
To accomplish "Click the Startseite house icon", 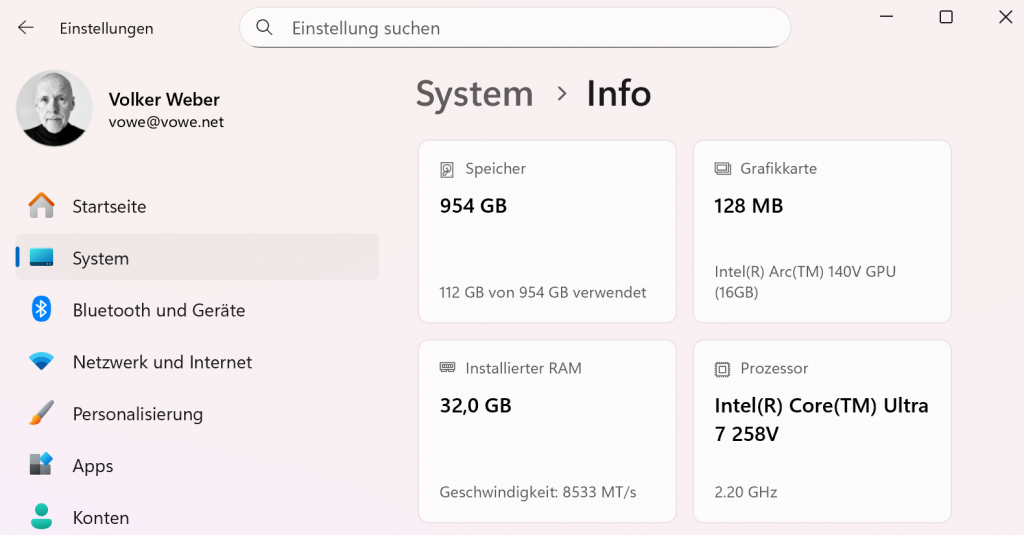I will [41, 206].
